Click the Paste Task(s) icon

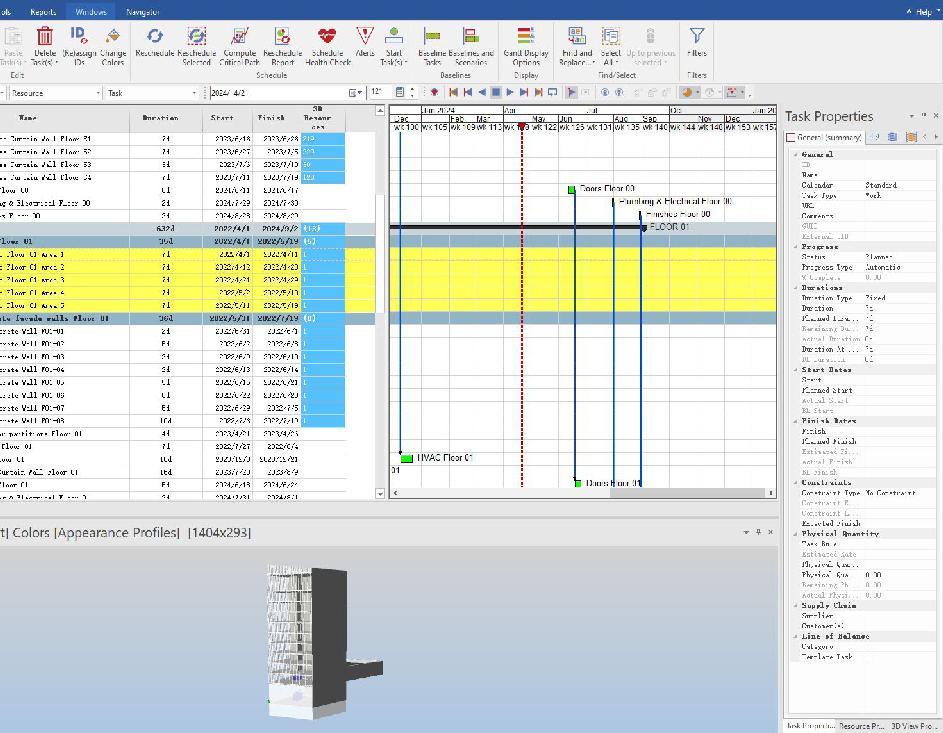point(13,37)
